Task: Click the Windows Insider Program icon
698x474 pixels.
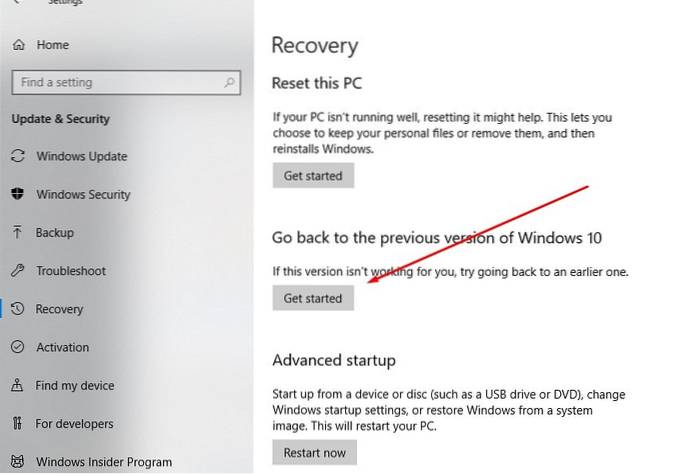Action: (17, 461)
